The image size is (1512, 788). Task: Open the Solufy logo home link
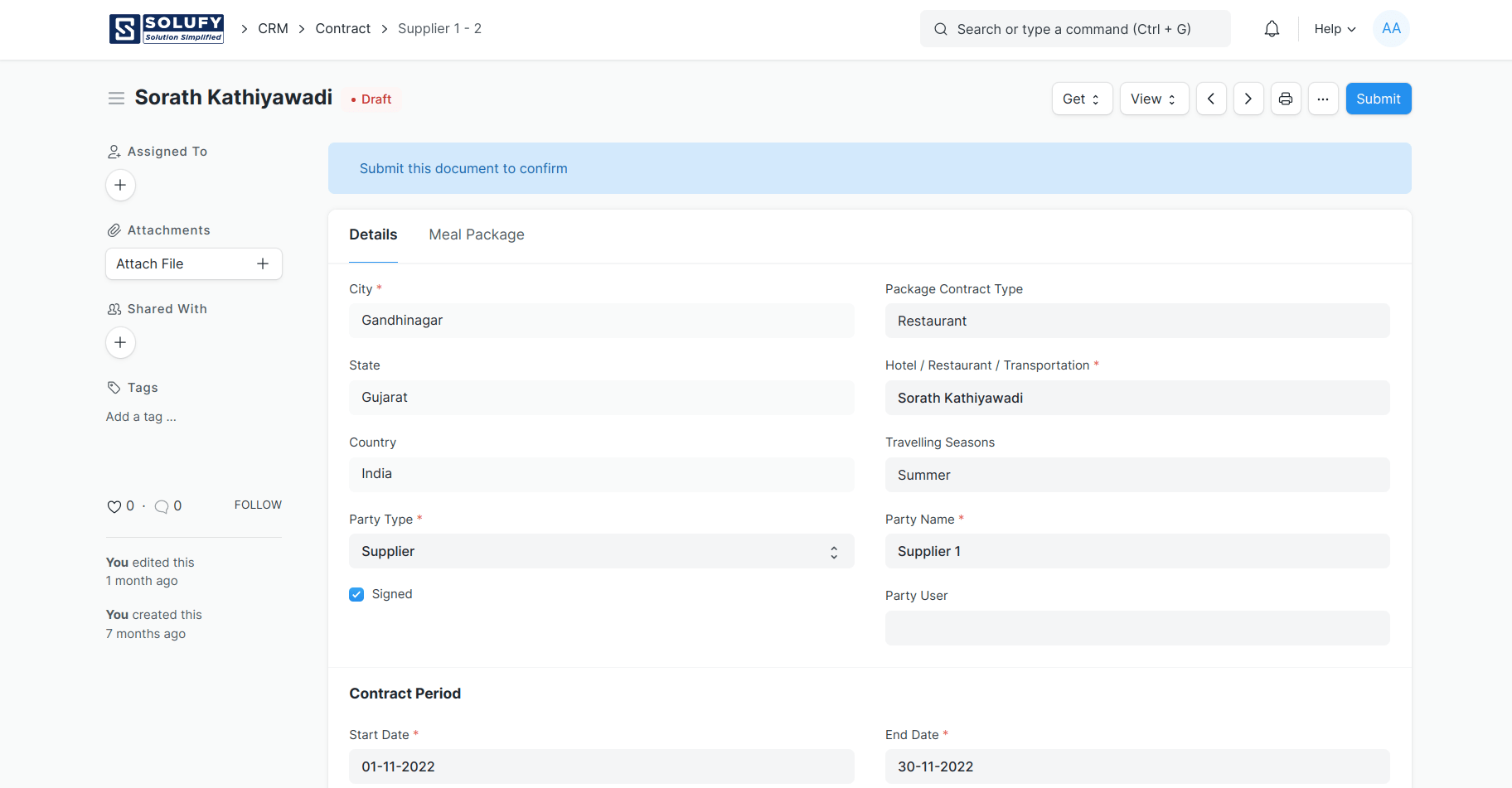[x=167, y=29]
